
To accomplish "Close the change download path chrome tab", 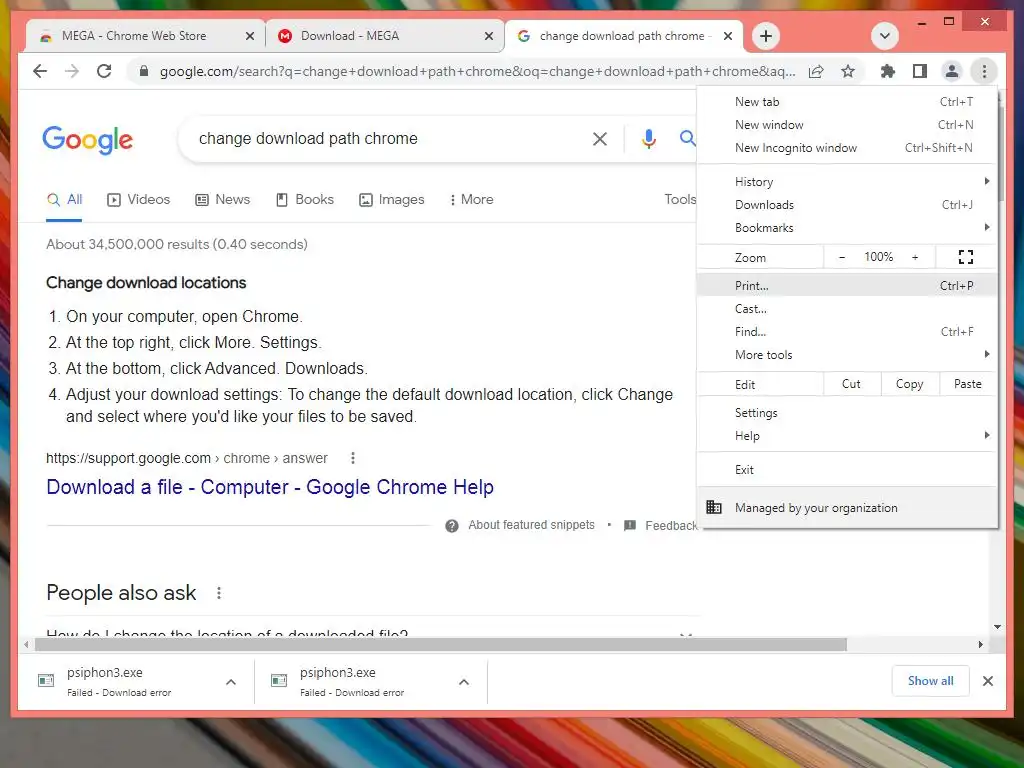I will tap(728, 36).
